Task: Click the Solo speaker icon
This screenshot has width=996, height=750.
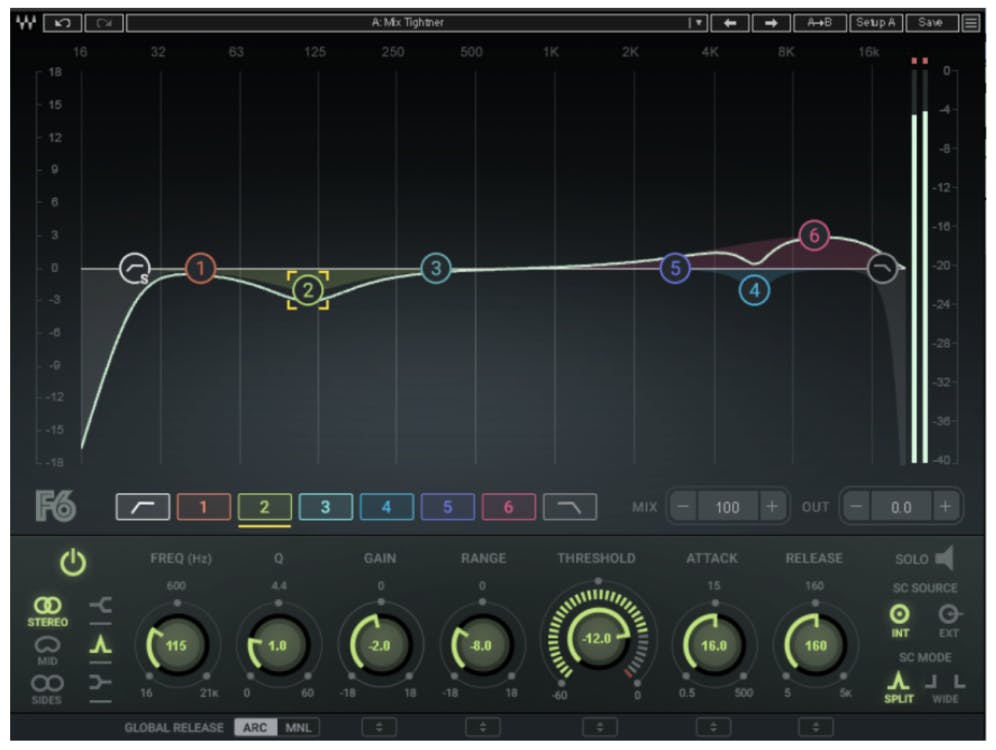Action: [x=943, y=558]
